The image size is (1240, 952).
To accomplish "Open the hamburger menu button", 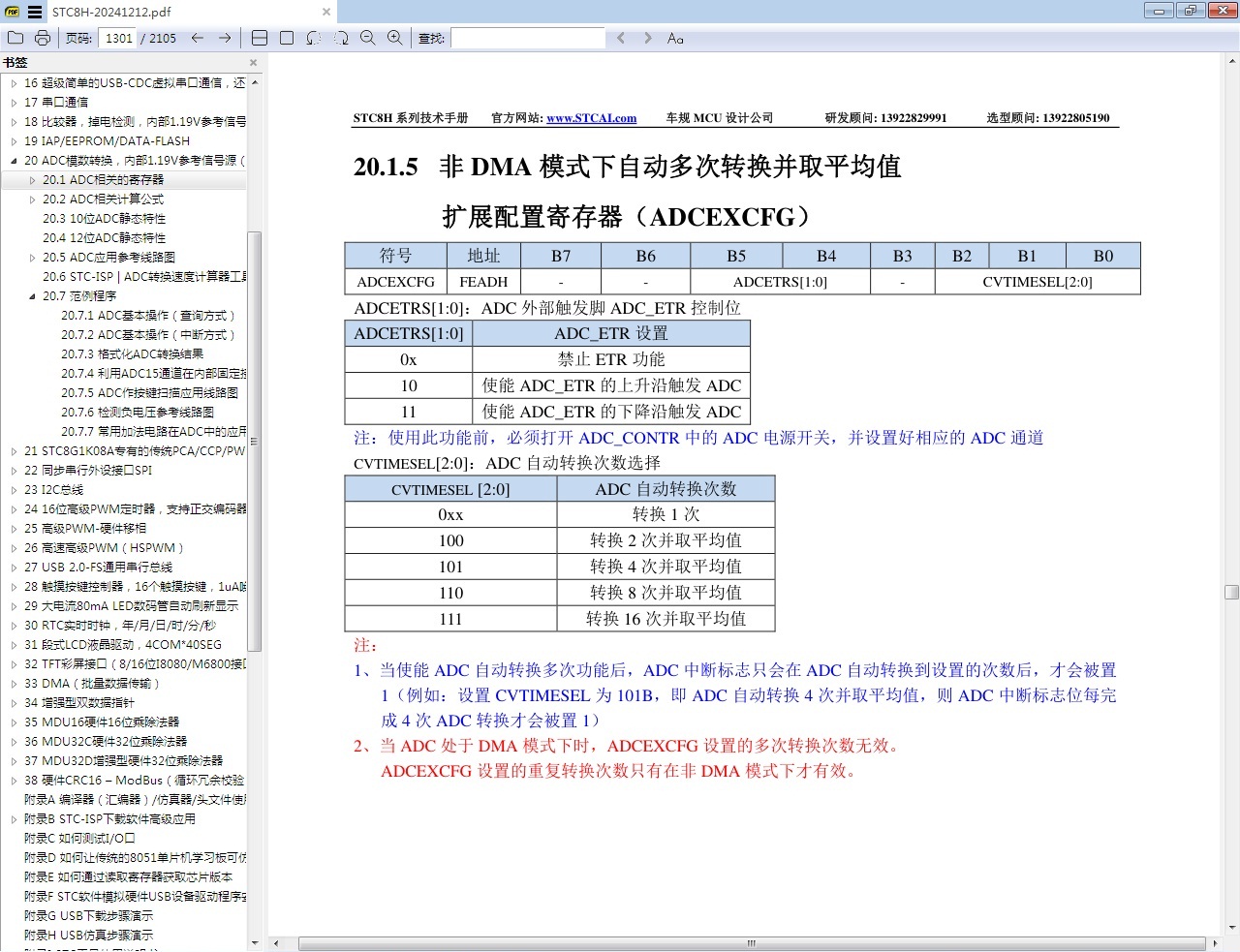I will 35,12.
